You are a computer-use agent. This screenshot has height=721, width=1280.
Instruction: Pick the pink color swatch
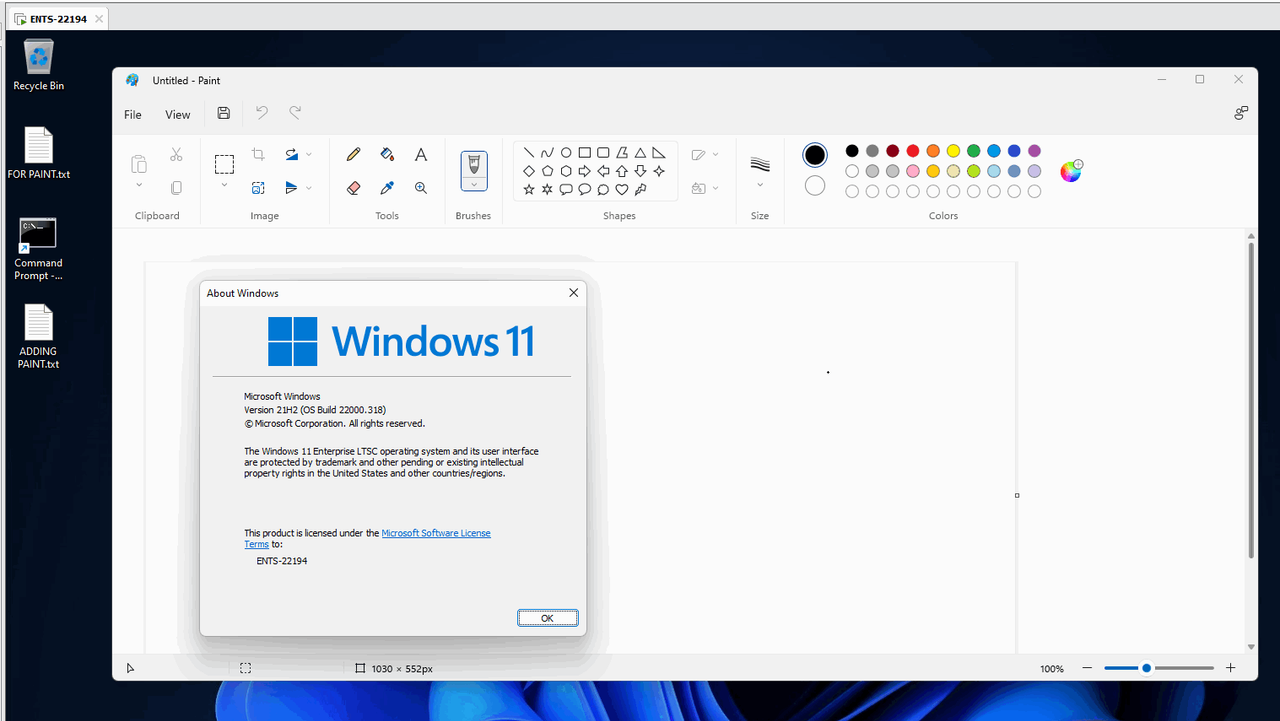[913, 171]
